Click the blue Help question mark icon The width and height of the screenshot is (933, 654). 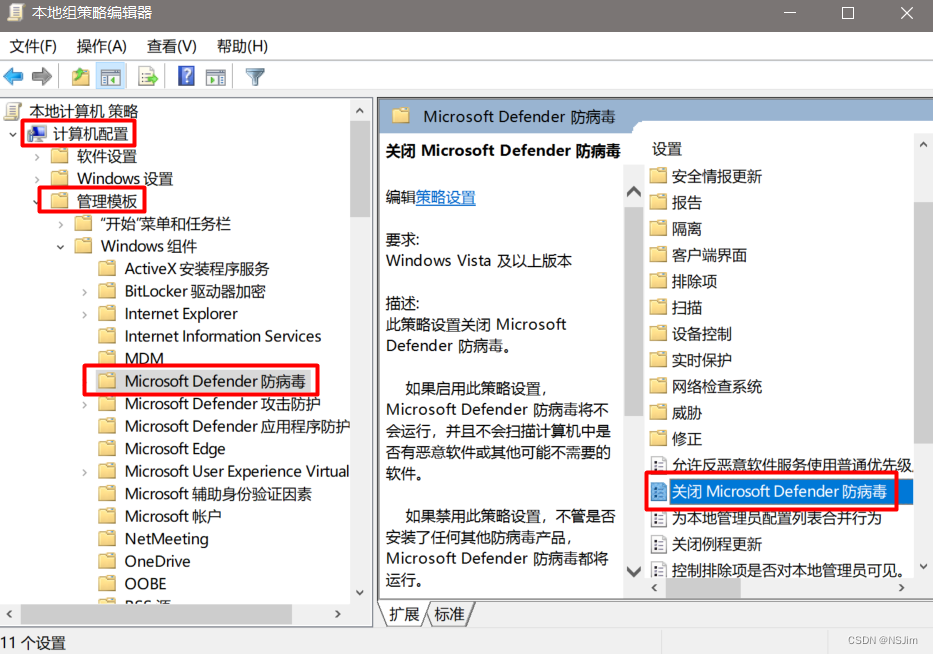[186, 76]
